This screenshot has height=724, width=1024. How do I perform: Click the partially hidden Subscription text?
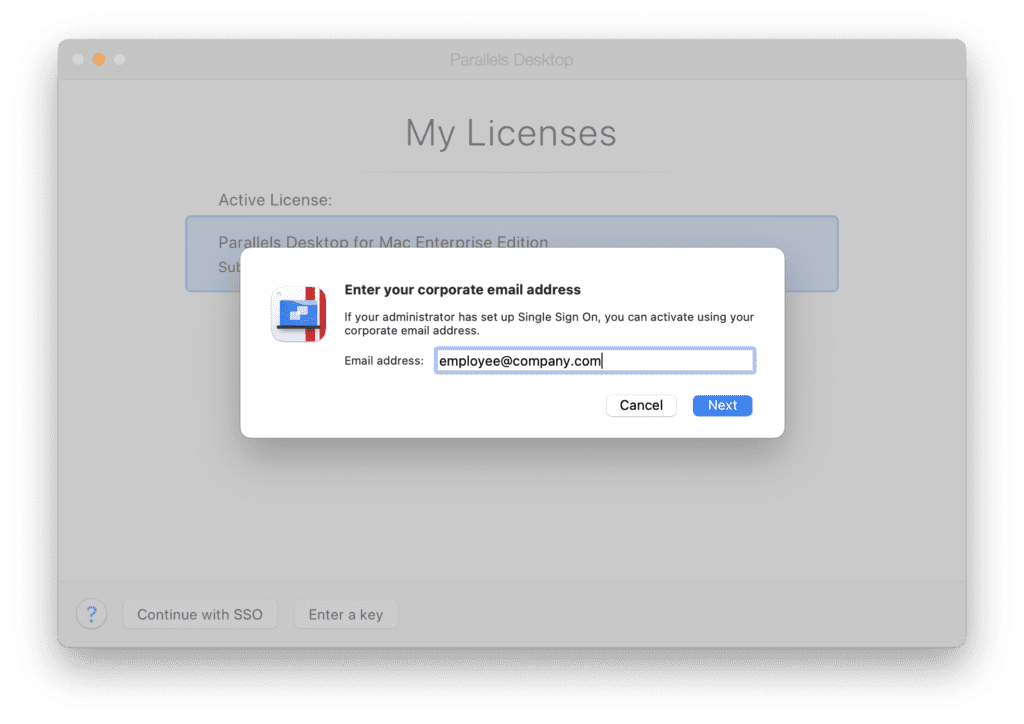pos(229,267)
